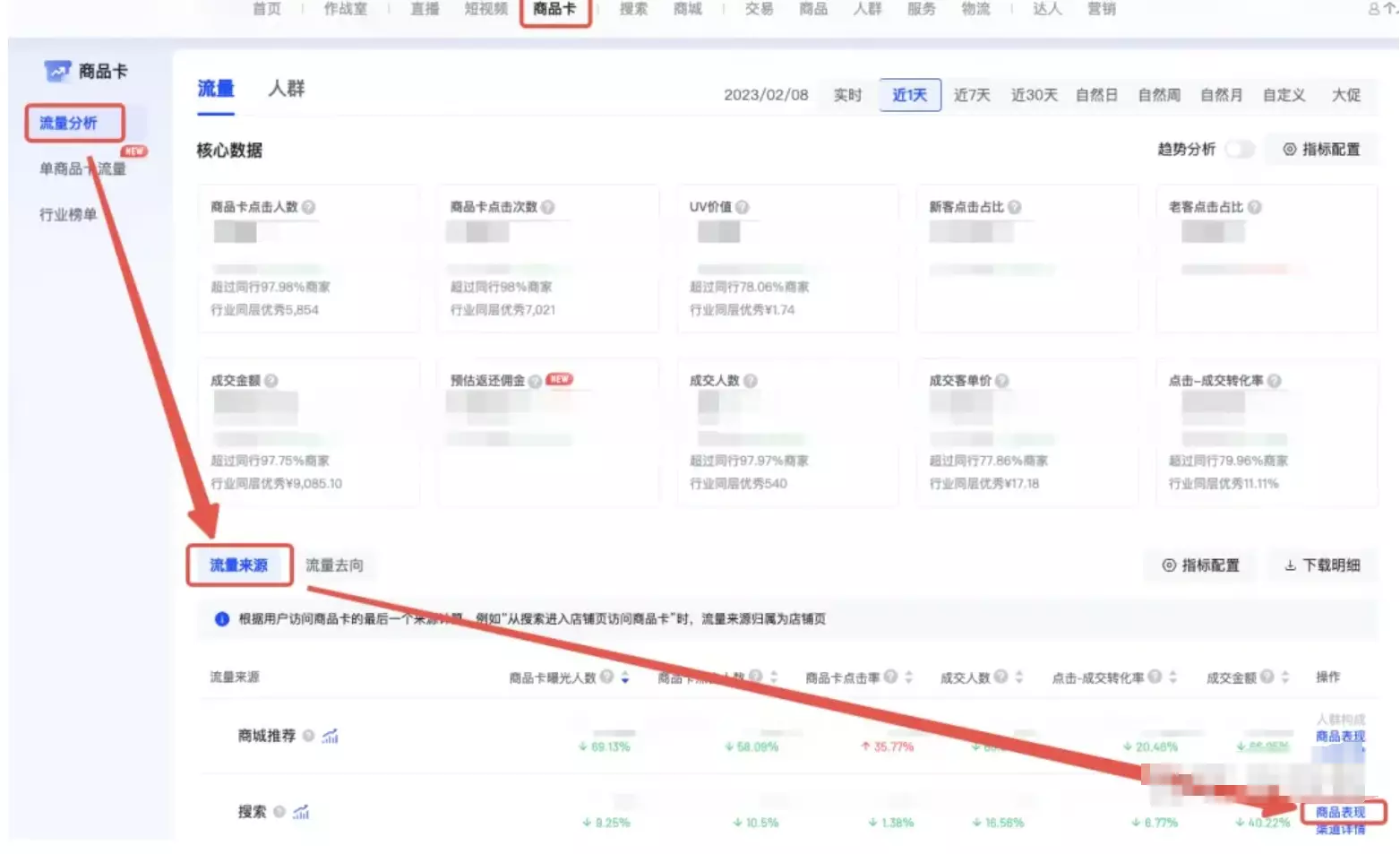
Task: Pick the 自然周 time range
Action: coord(1159,95)
